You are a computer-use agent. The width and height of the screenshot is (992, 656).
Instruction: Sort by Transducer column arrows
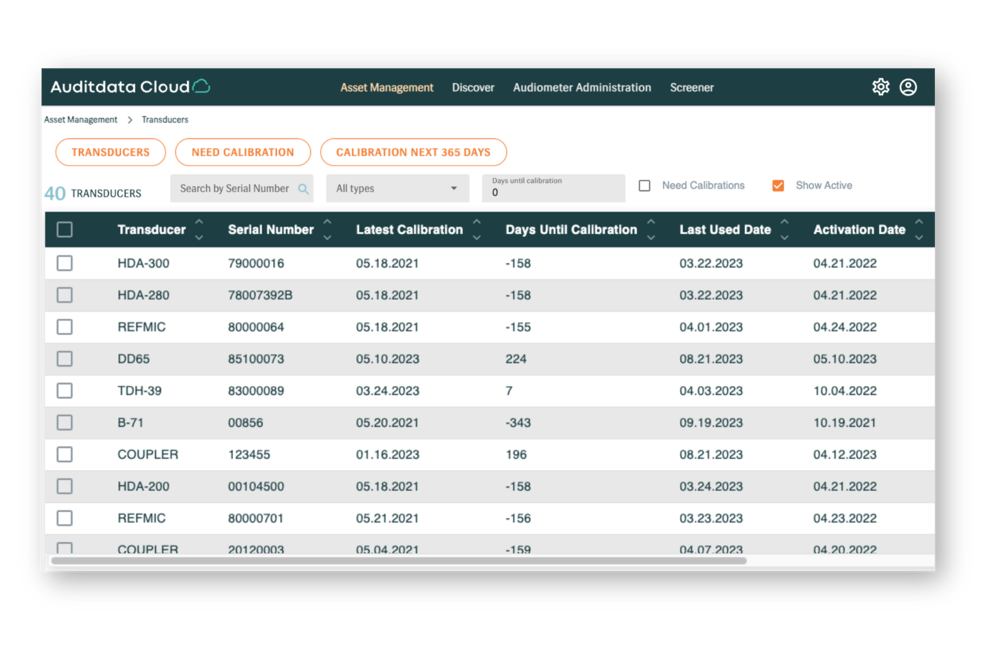pyautogui.click(x=199, y=229)
